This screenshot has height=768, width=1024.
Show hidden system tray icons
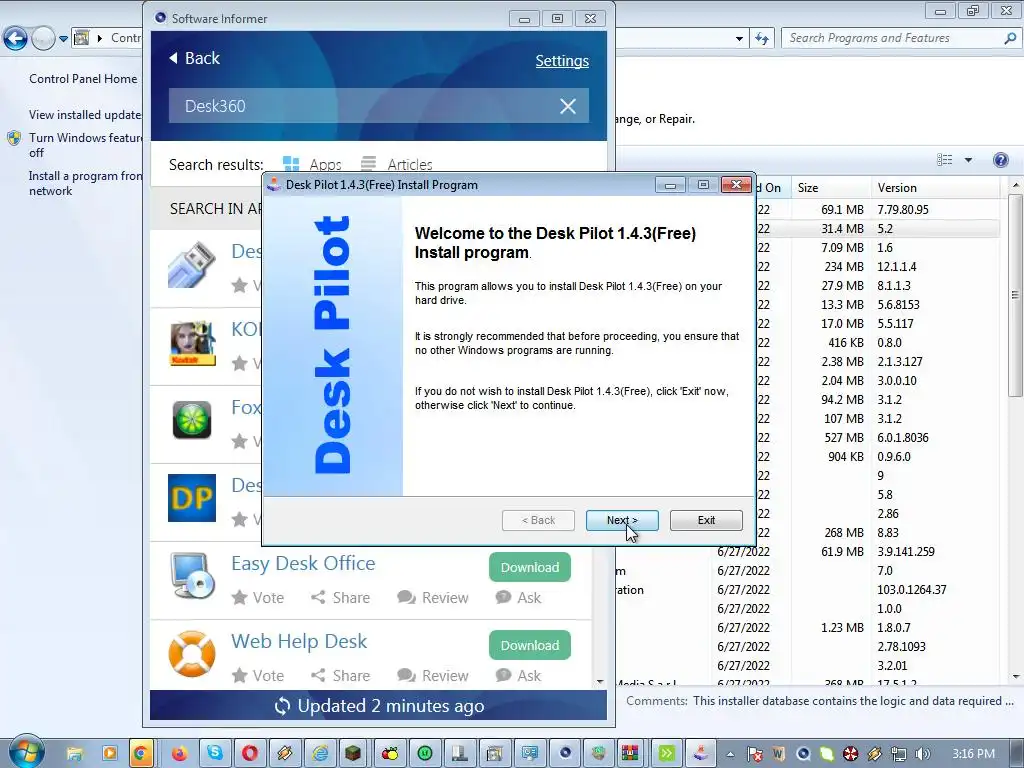click(730, 754)
